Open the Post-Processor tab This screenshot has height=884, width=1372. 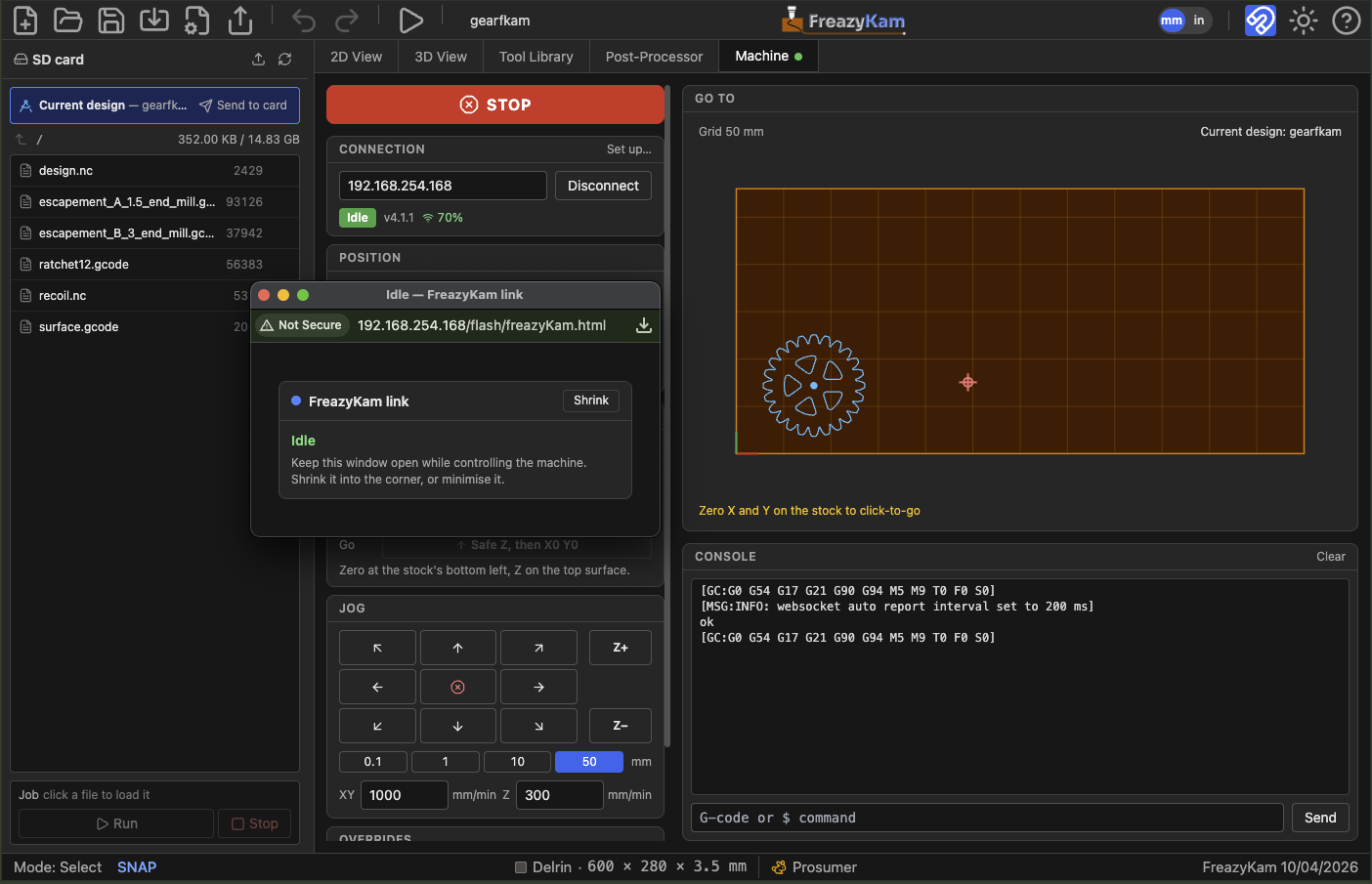[x=654, y=57]
